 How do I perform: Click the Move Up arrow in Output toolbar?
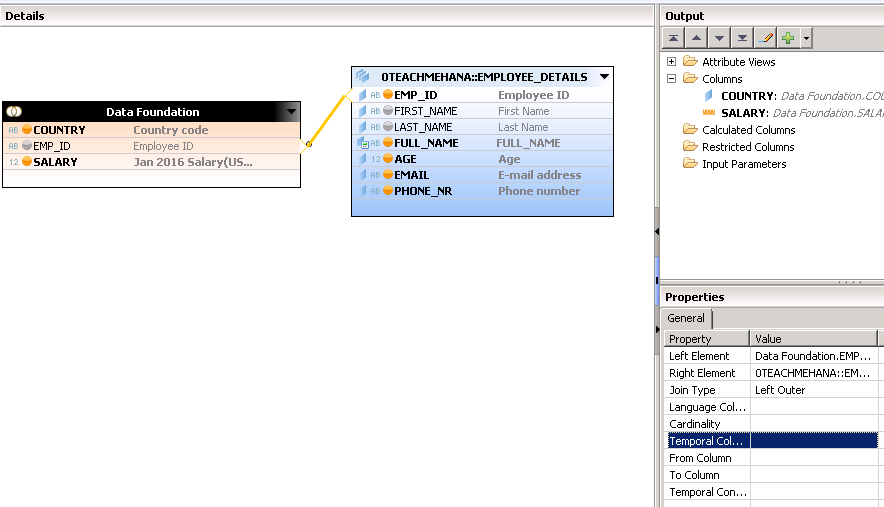pos(696,38)
